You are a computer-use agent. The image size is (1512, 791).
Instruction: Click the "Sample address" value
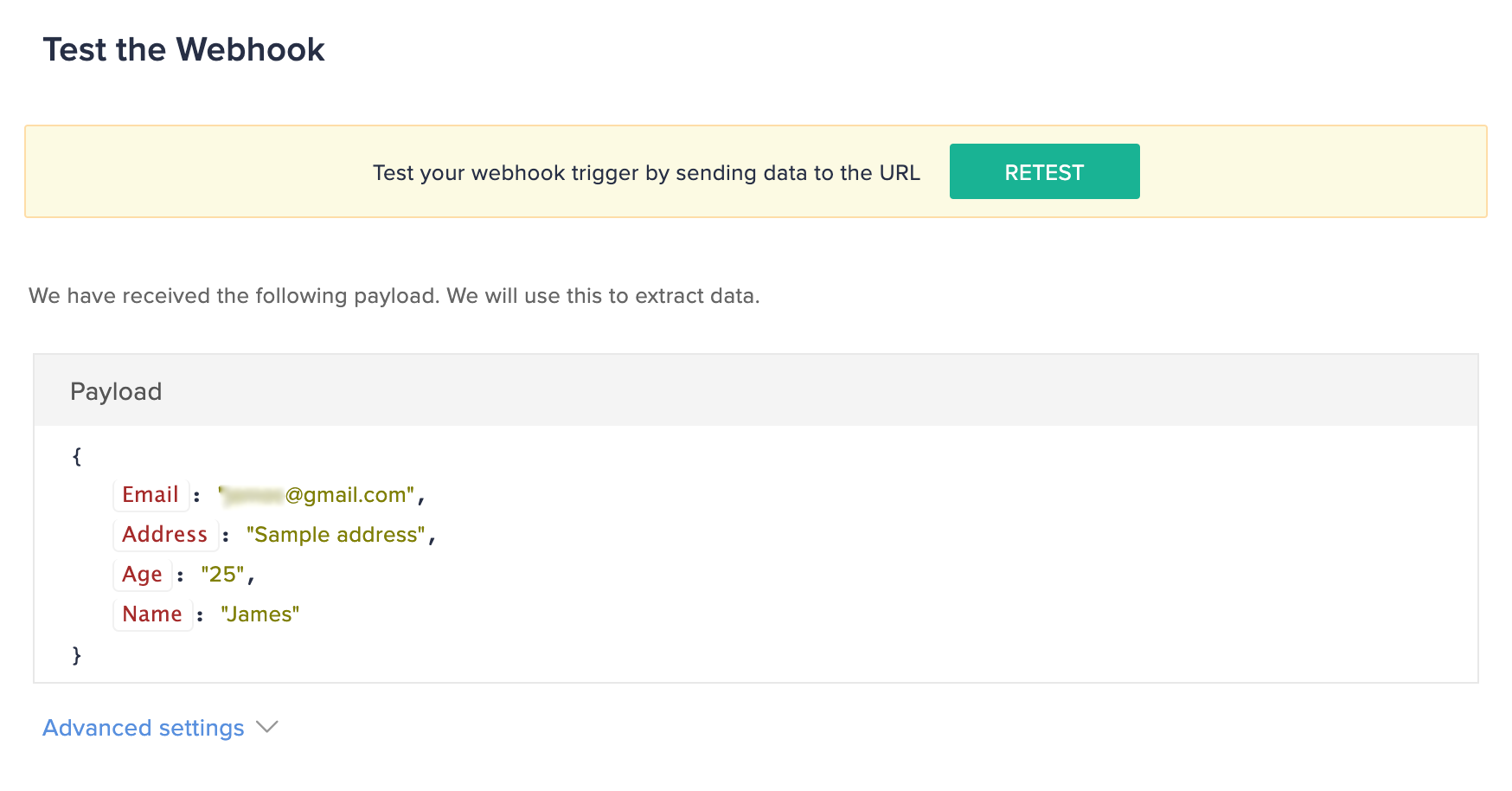pos(336,535)
